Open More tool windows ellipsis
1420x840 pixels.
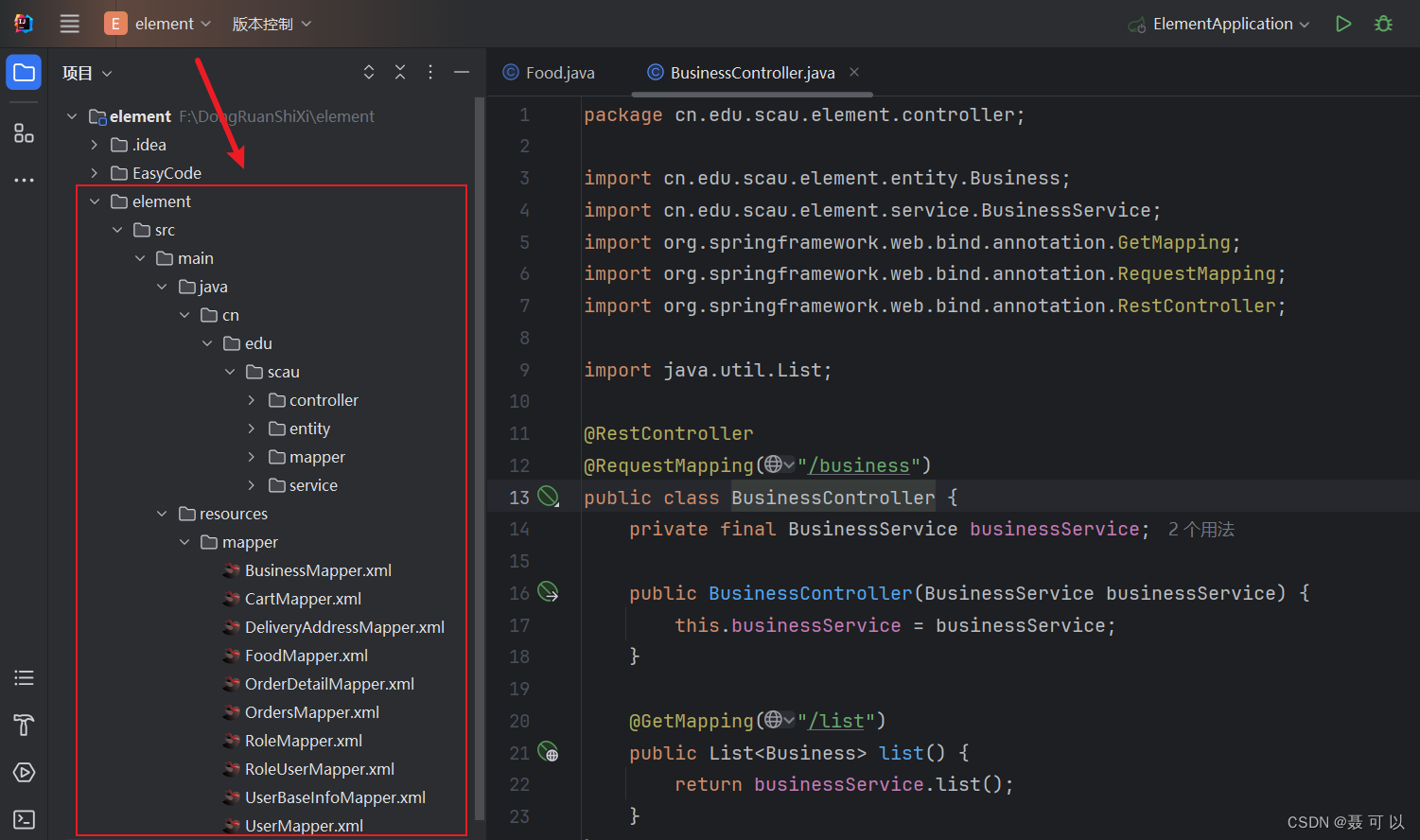pyautogui.click(x=24, y=180)
